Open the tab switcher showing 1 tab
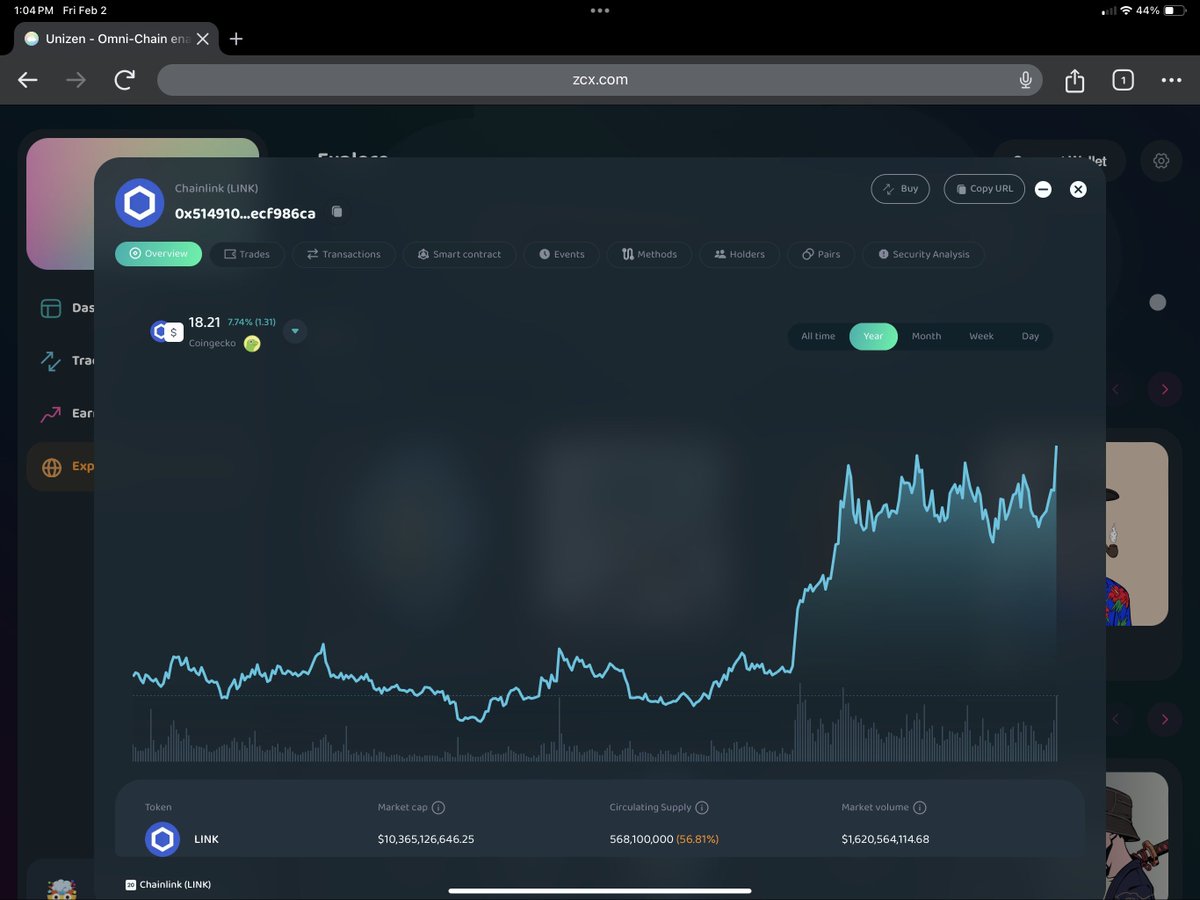 click(1123, 80)
